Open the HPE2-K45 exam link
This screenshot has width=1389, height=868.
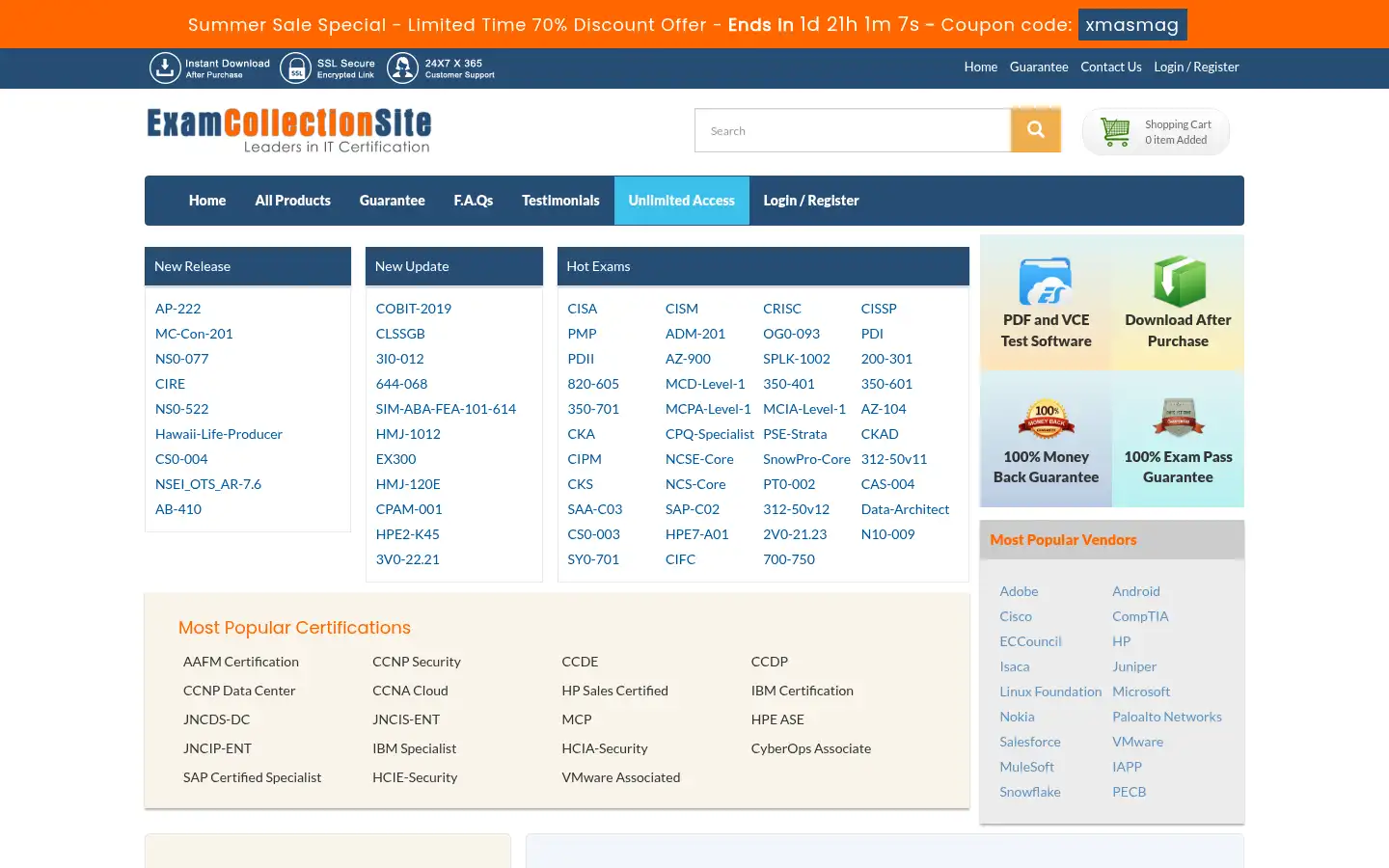click(408, 534)
